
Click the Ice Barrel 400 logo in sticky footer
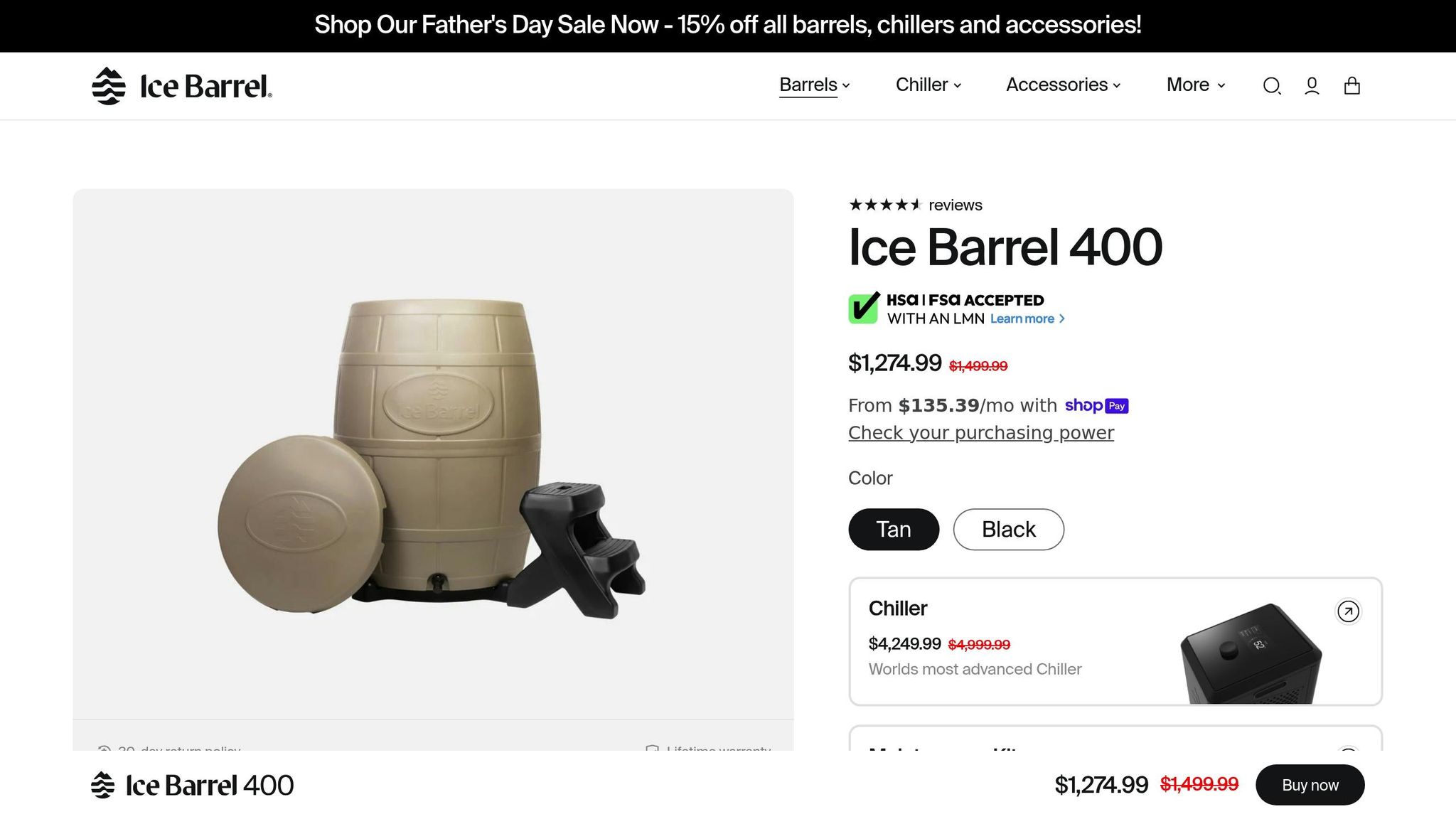pyautogui.click(x=191, y=785)
